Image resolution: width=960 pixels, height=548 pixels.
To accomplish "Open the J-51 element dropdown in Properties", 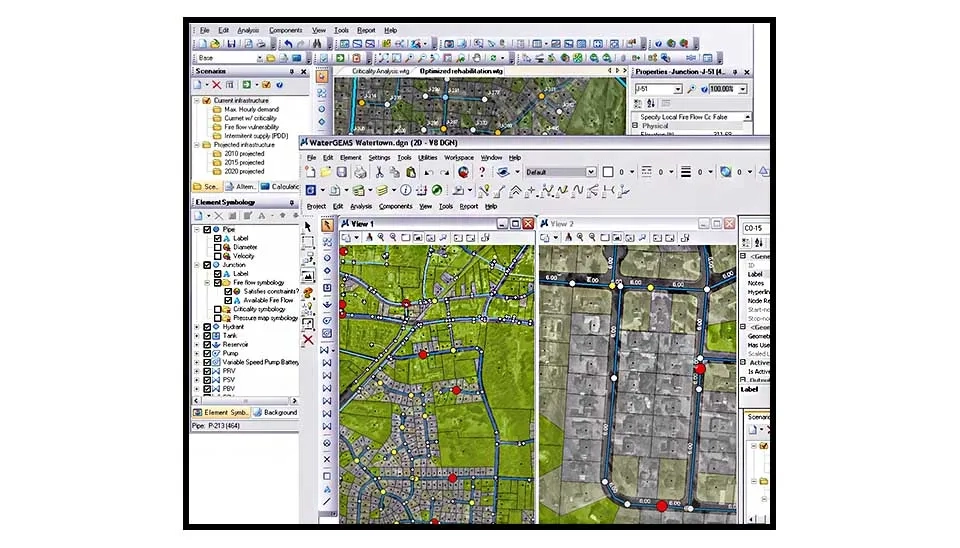I will click(677, 89).
